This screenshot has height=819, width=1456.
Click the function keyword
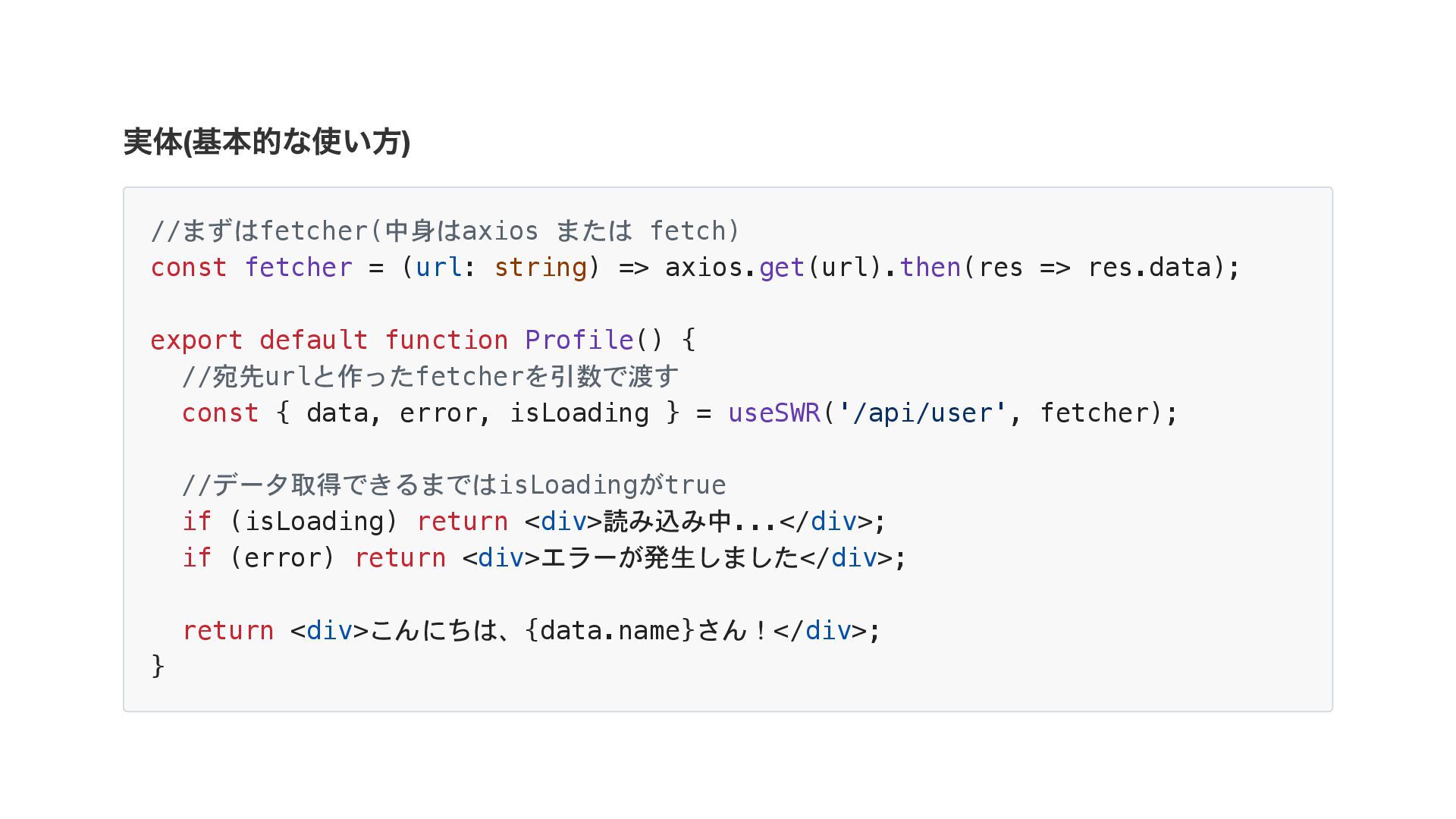pyautogui.click(x=446, y=340)
